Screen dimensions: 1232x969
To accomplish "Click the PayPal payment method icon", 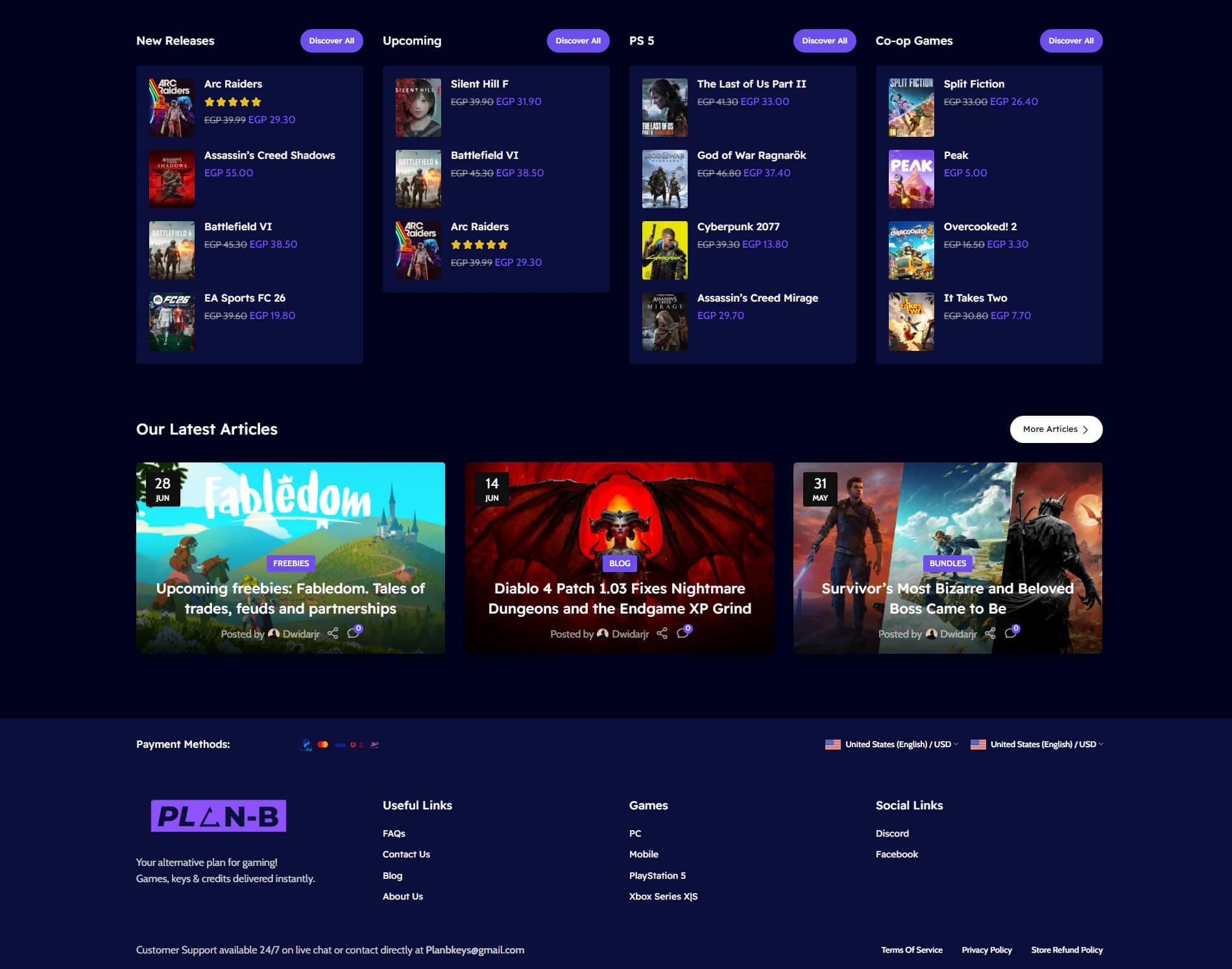I will (306, 745).
